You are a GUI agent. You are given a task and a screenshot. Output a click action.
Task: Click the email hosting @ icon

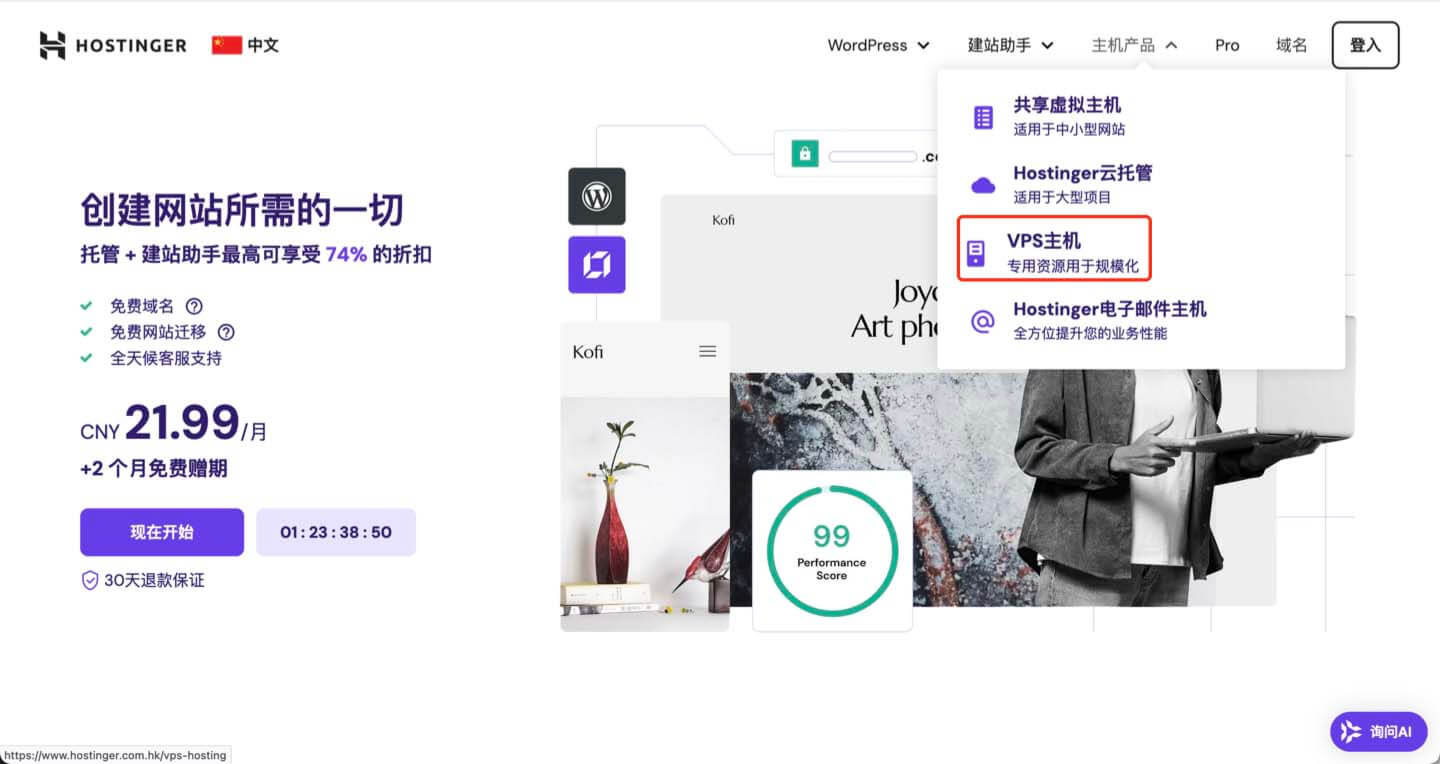coord(983,321)
